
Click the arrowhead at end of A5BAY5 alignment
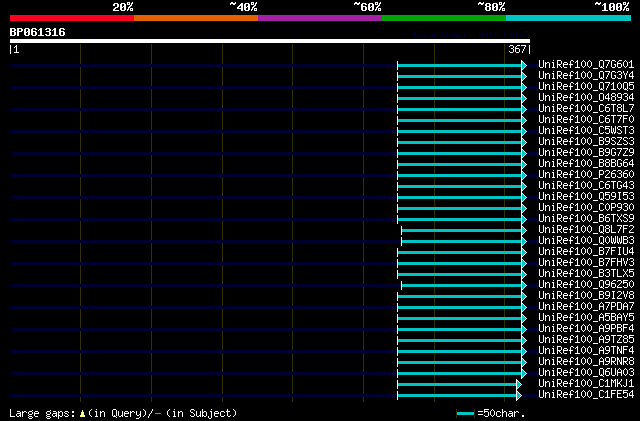tap(524, 319)
